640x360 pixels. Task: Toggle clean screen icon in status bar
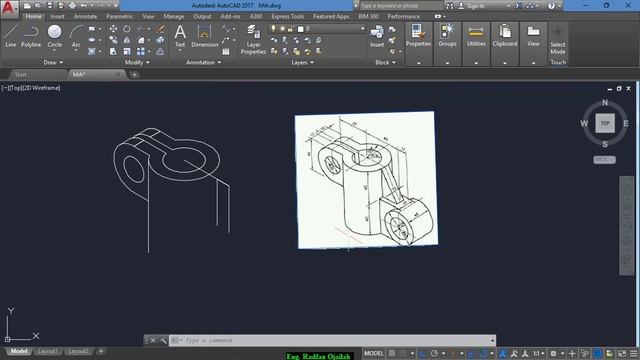[622, 353]
